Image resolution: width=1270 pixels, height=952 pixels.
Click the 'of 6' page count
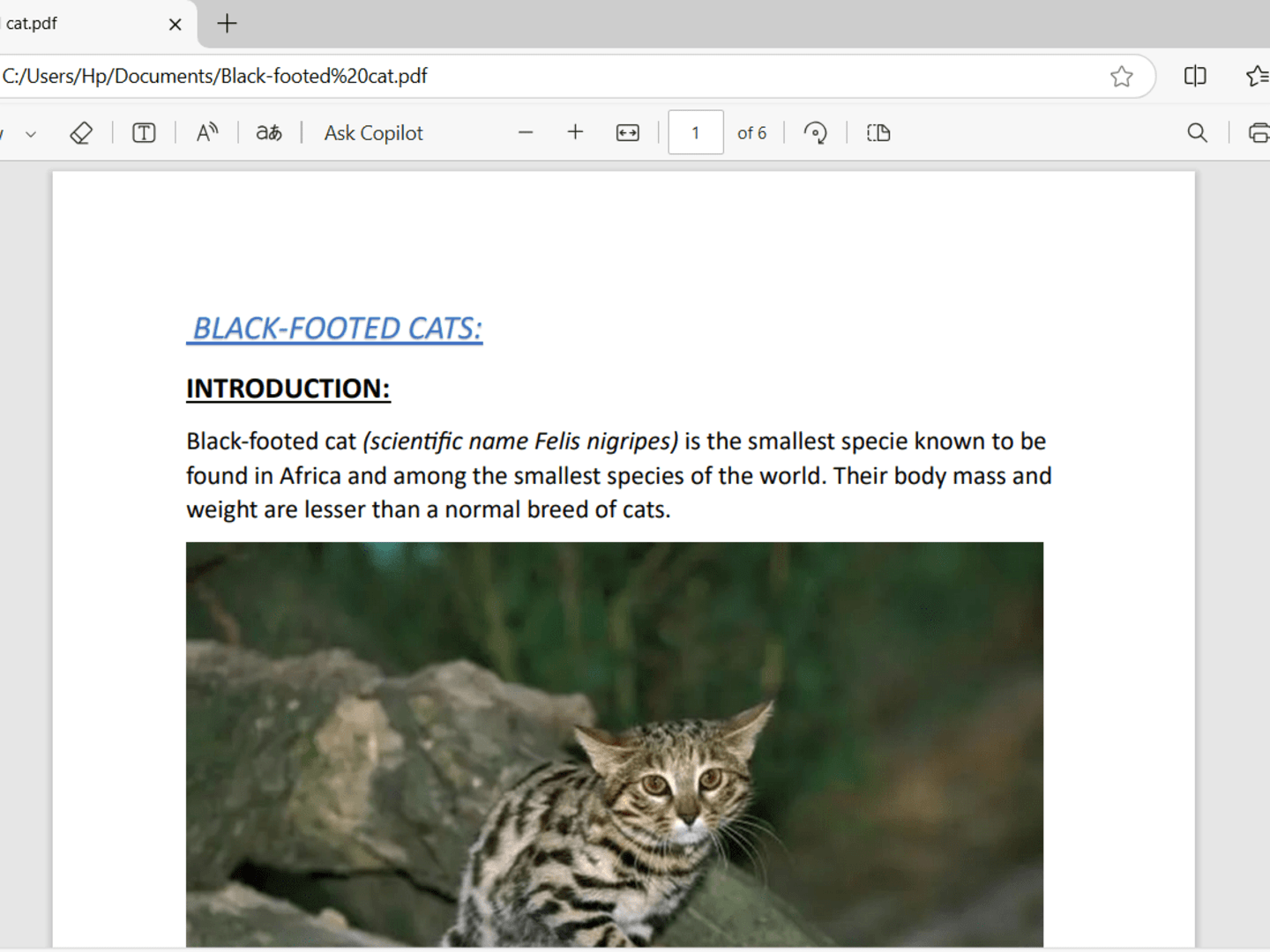[752, 133]
